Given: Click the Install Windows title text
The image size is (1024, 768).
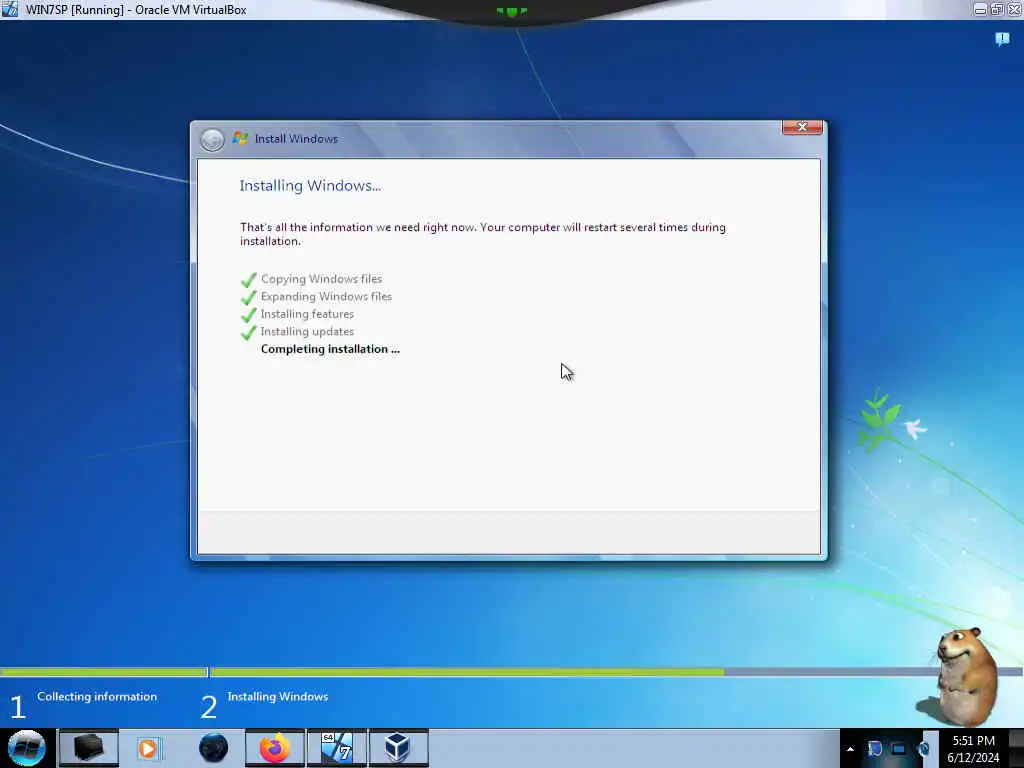Looking at the screenshot, I should coord(296,138).
